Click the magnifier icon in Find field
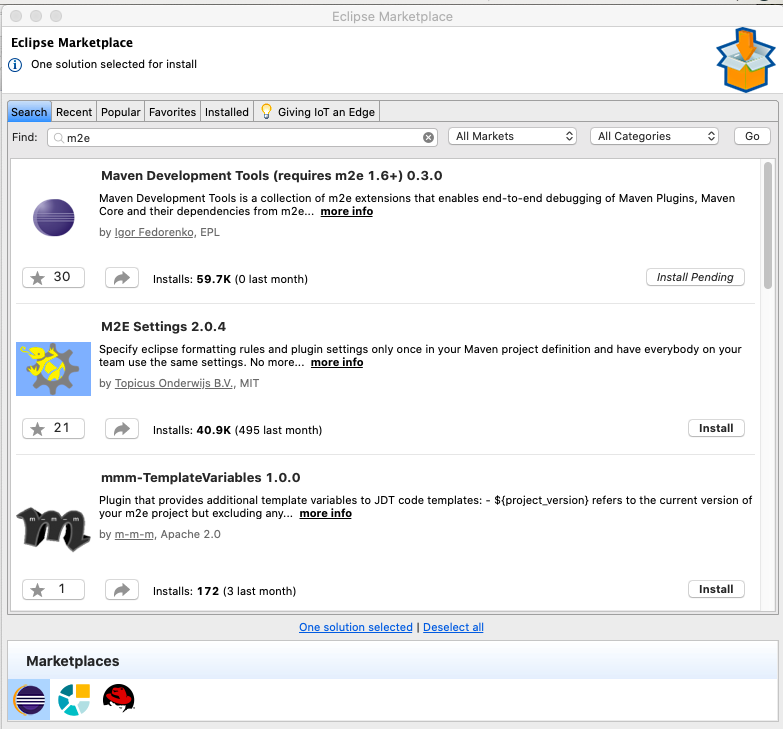This screenshot has height=729, width=783. click(x=58, y=137)
